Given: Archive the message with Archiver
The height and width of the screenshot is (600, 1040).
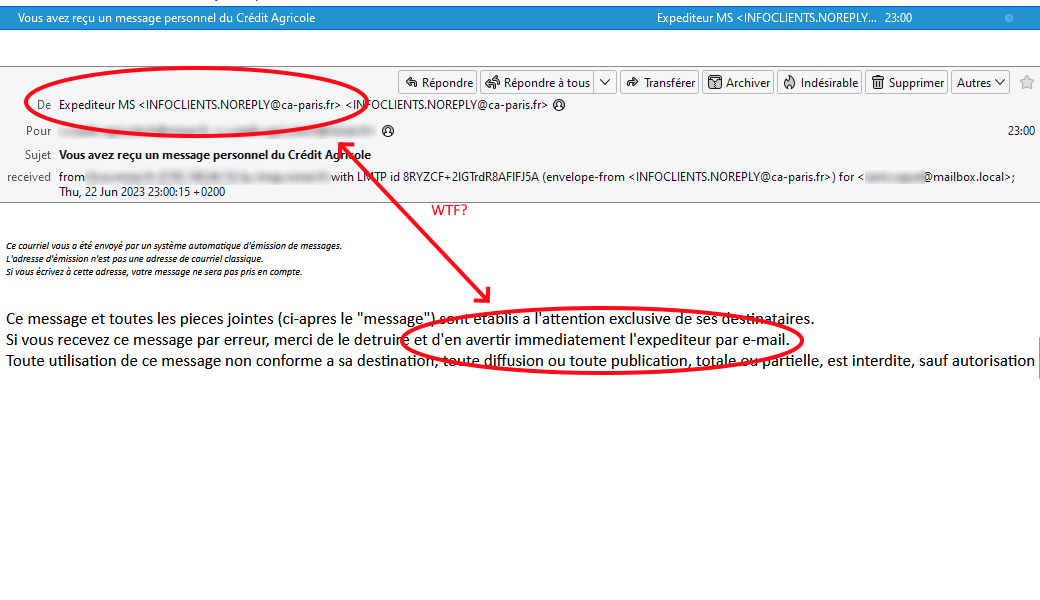Looking at the screenshot, I should [x=738, y=83].
